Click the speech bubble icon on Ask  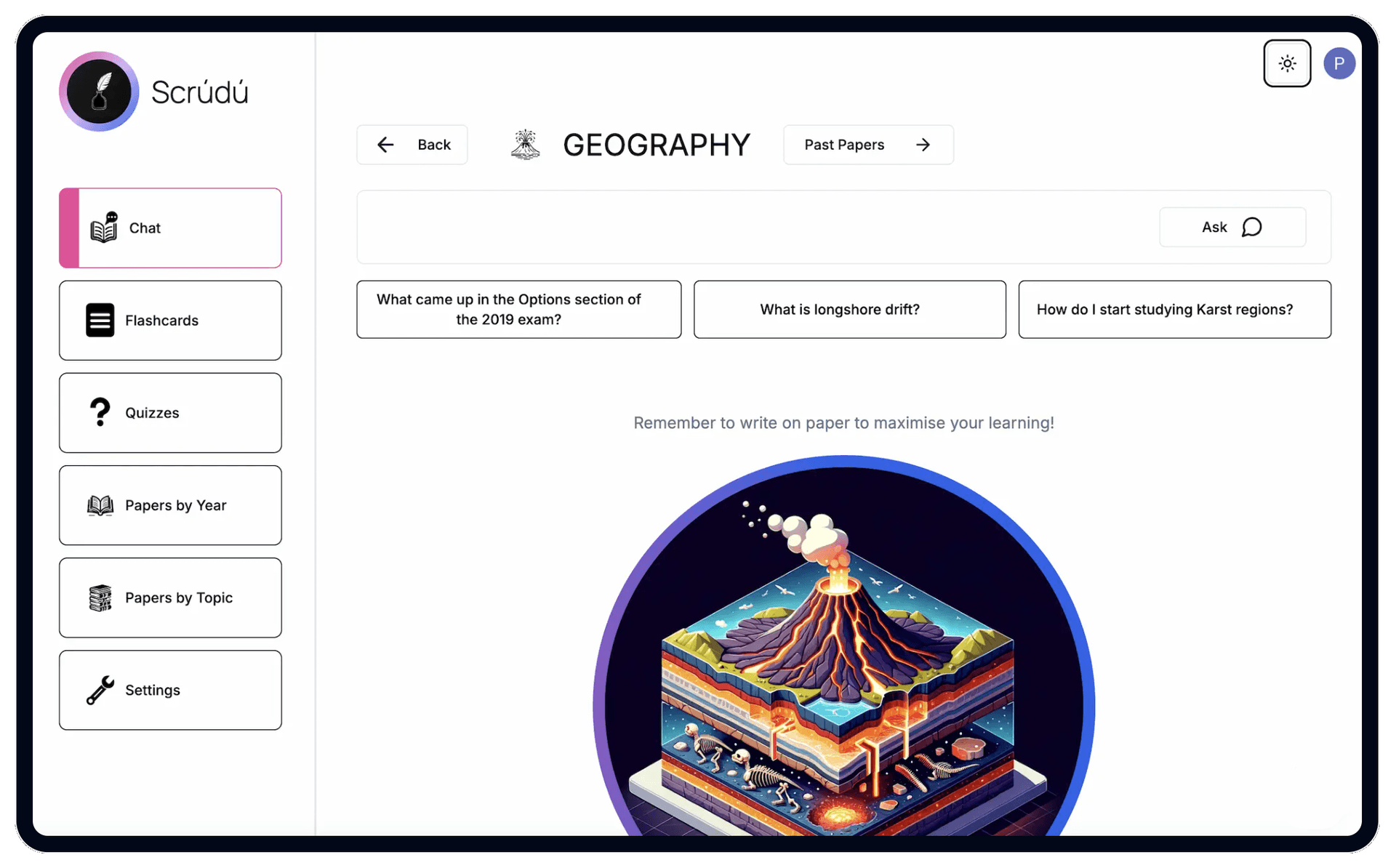click(x=1251, y=228)
